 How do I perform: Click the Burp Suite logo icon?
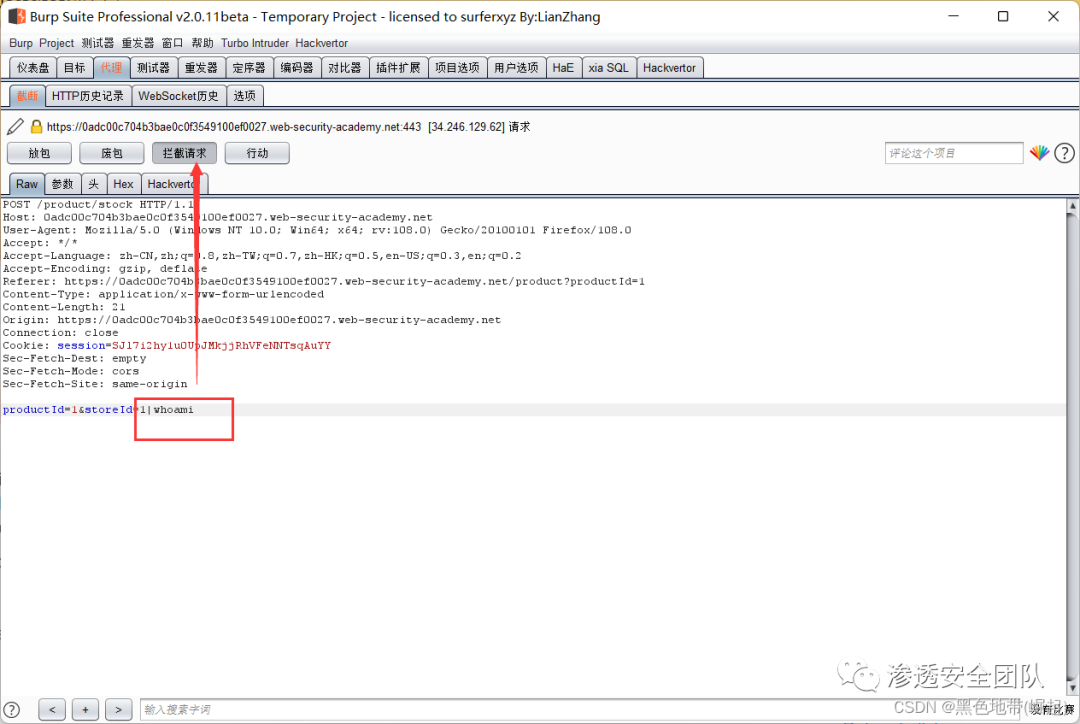[17, 16]
